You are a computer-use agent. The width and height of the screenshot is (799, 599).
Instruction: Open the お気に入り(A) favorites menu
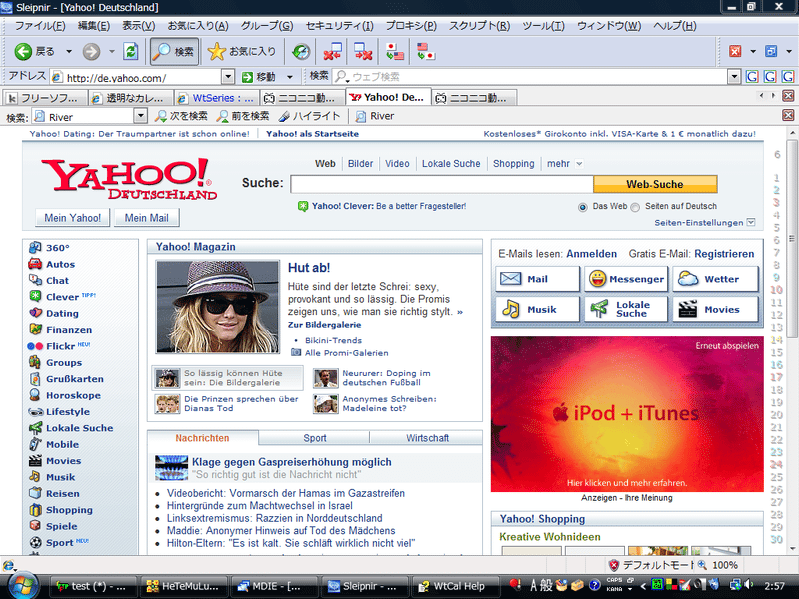(198, 26)
